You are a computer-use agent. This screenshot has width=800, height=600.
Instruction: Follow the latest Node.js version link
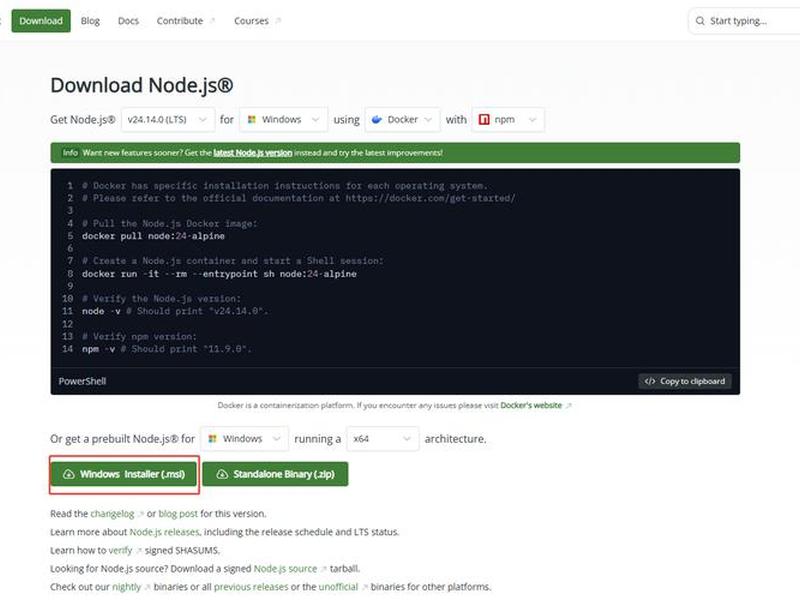(253, 153)
